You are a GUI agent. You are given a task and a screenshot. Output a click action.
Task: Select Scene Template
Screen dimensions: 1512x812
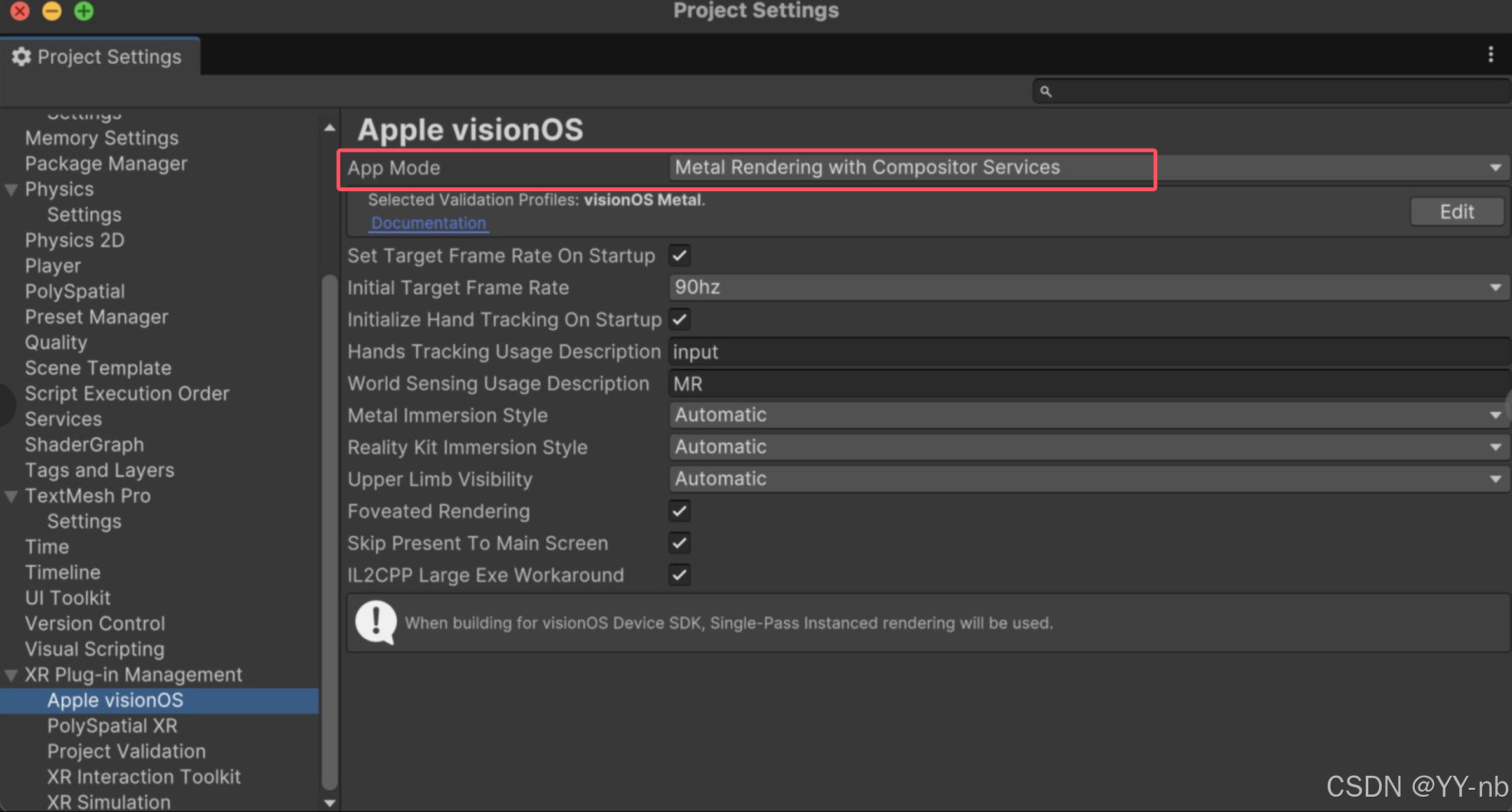coord(98,368)
